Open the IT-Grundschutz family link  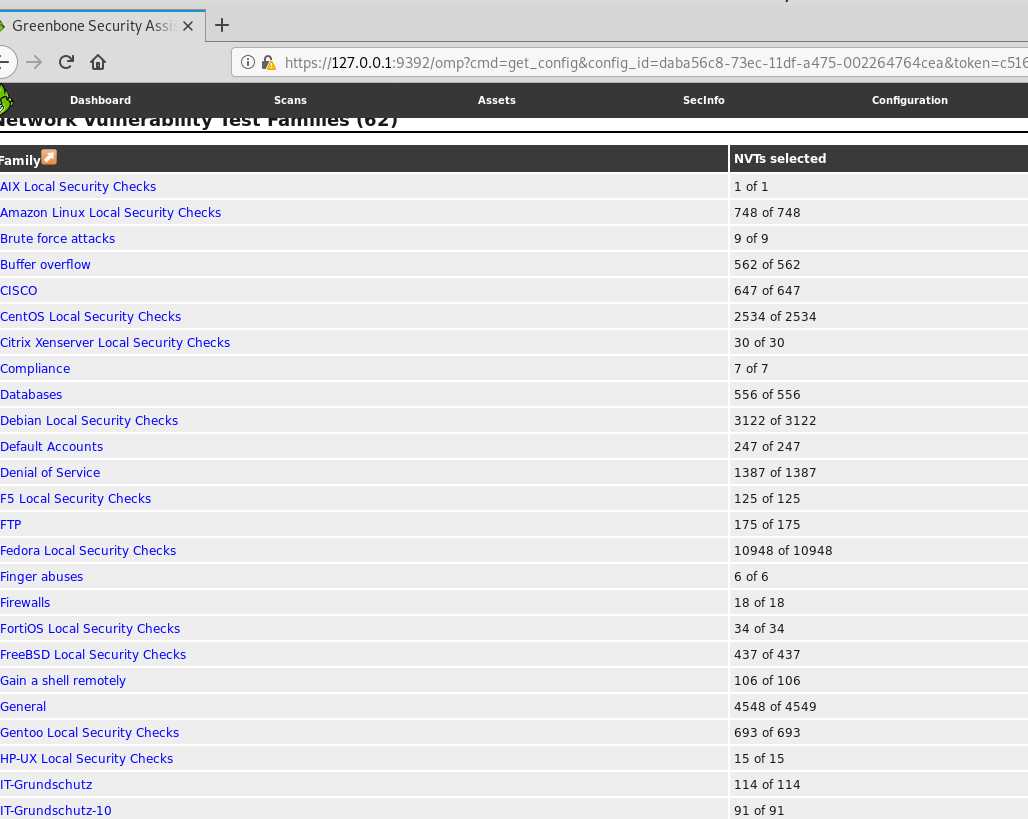click(46, 785)
